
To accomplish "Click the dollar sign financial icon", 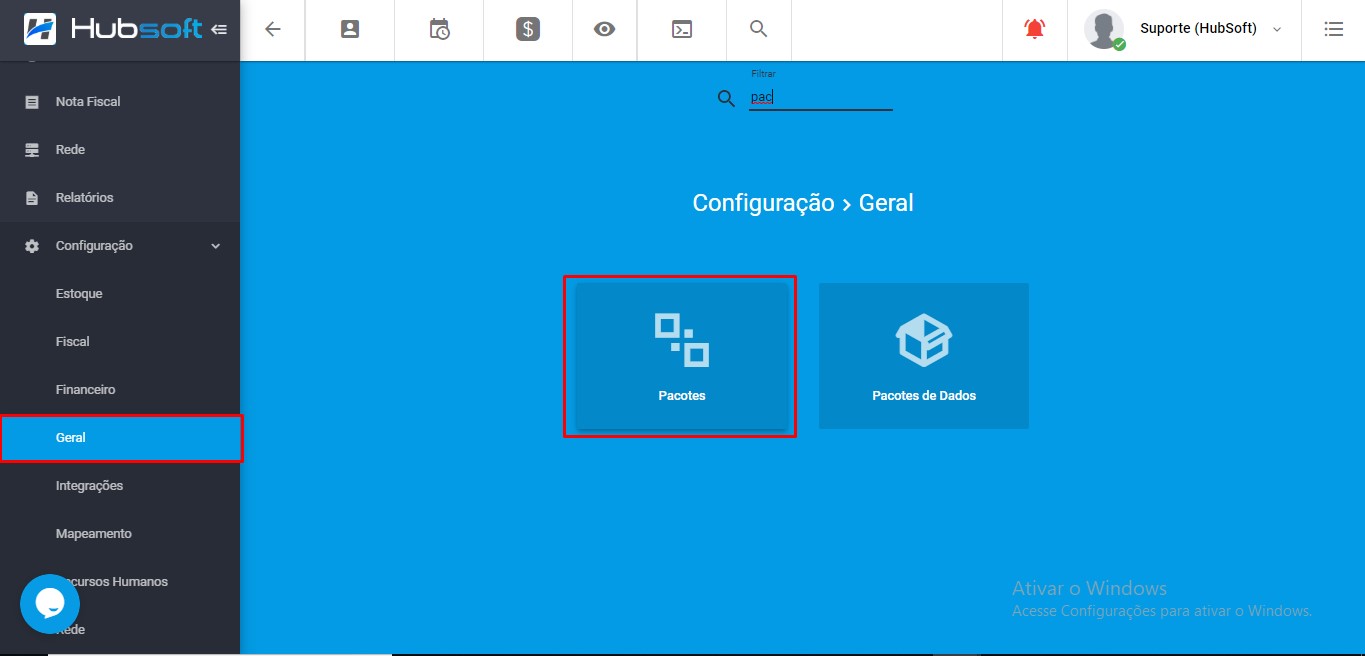I will coord(528,29).
